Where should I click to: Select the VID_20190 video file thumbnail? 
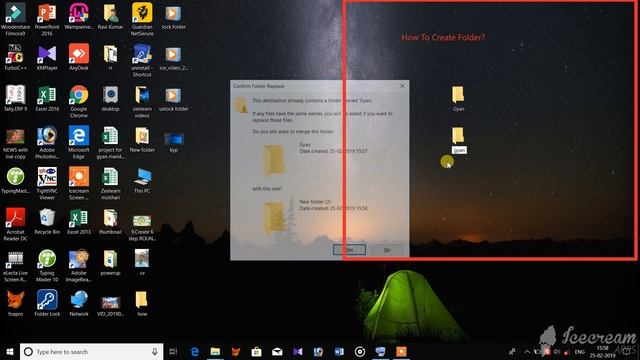pyautogui.click(x=110, y=306)
